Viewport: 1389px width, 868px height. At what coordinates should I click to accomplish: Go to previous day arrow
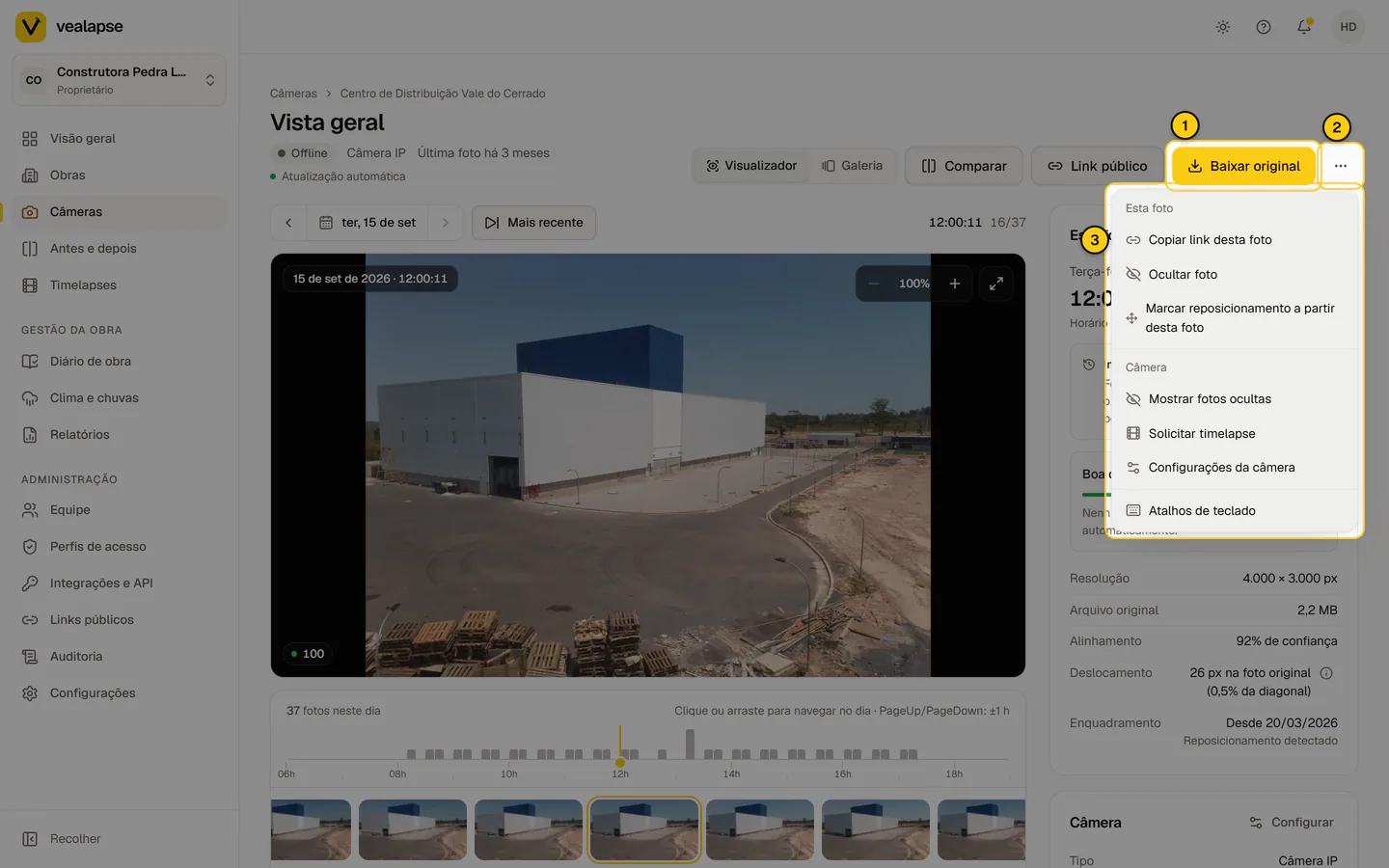coord(288,223)
